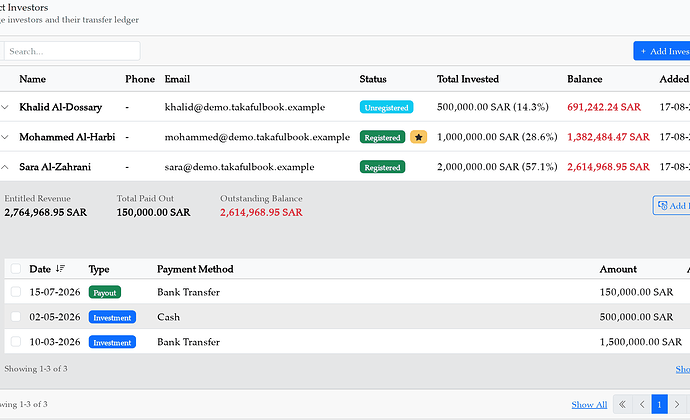Viewport: 690px width, 420px height.
Task: Click Sara's 2,614,968.95 SAR balance in the investor row
Action: [608, 167]
